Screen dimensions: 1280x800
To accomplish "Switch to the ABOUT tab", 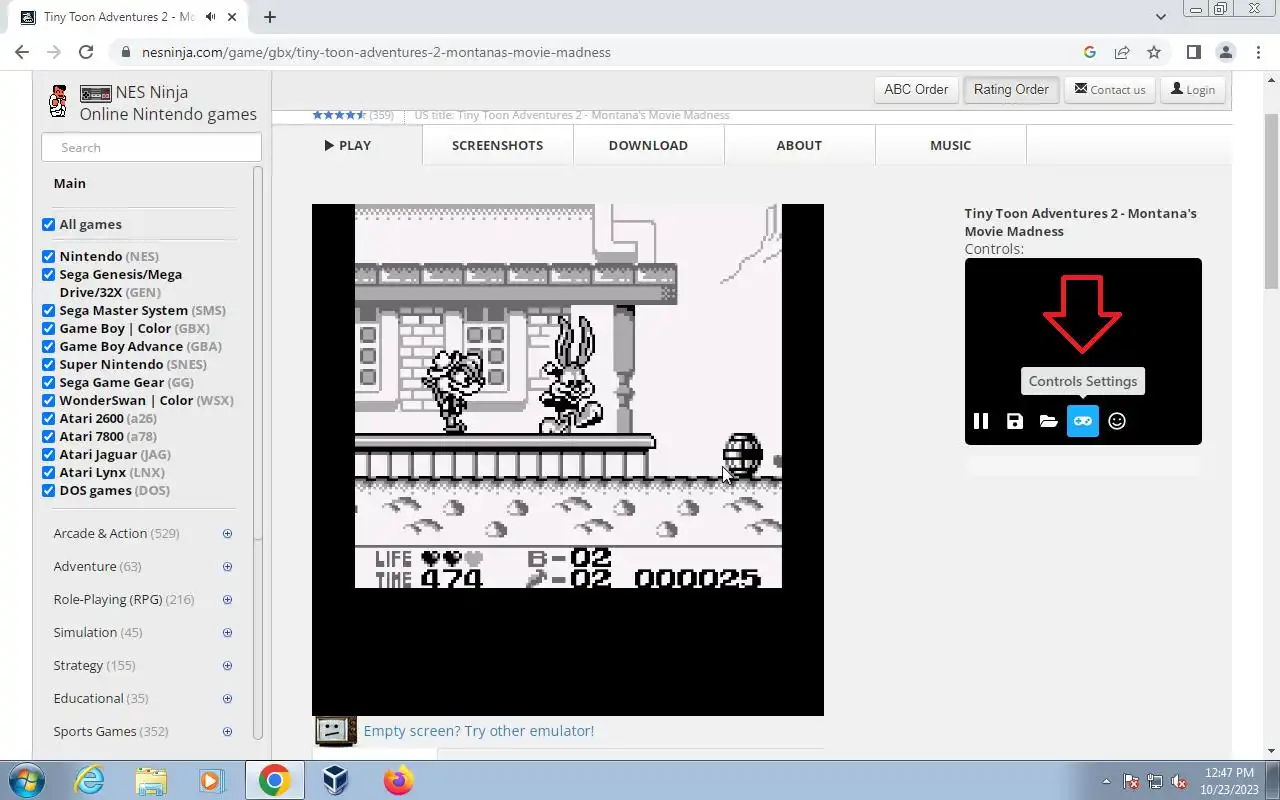I will pyautogui.click(x=799, y=145).
